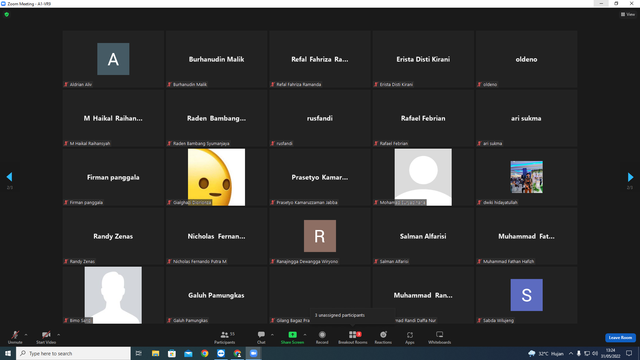
Task: Expand the share screen options arrow
Action: click(305, 335)
